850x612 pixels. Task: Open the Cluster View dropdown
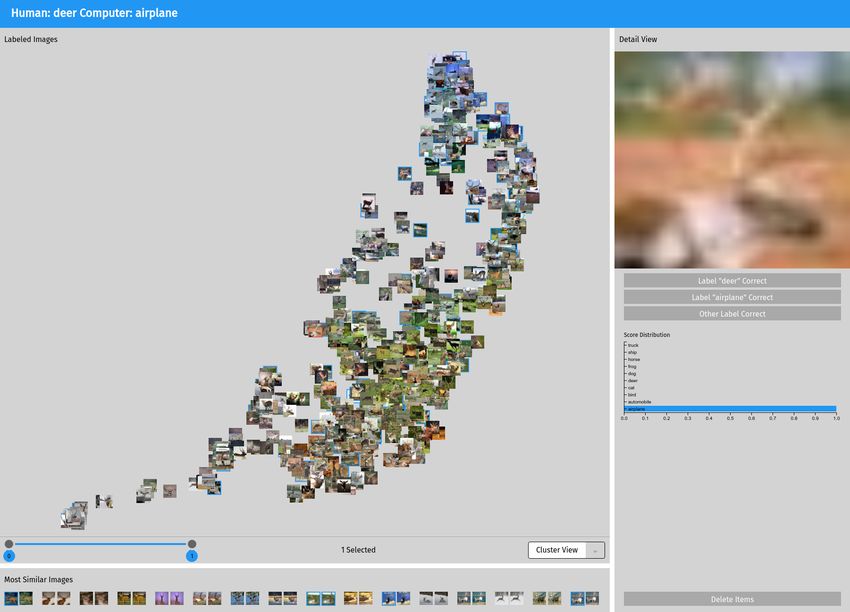click(566, 550)
